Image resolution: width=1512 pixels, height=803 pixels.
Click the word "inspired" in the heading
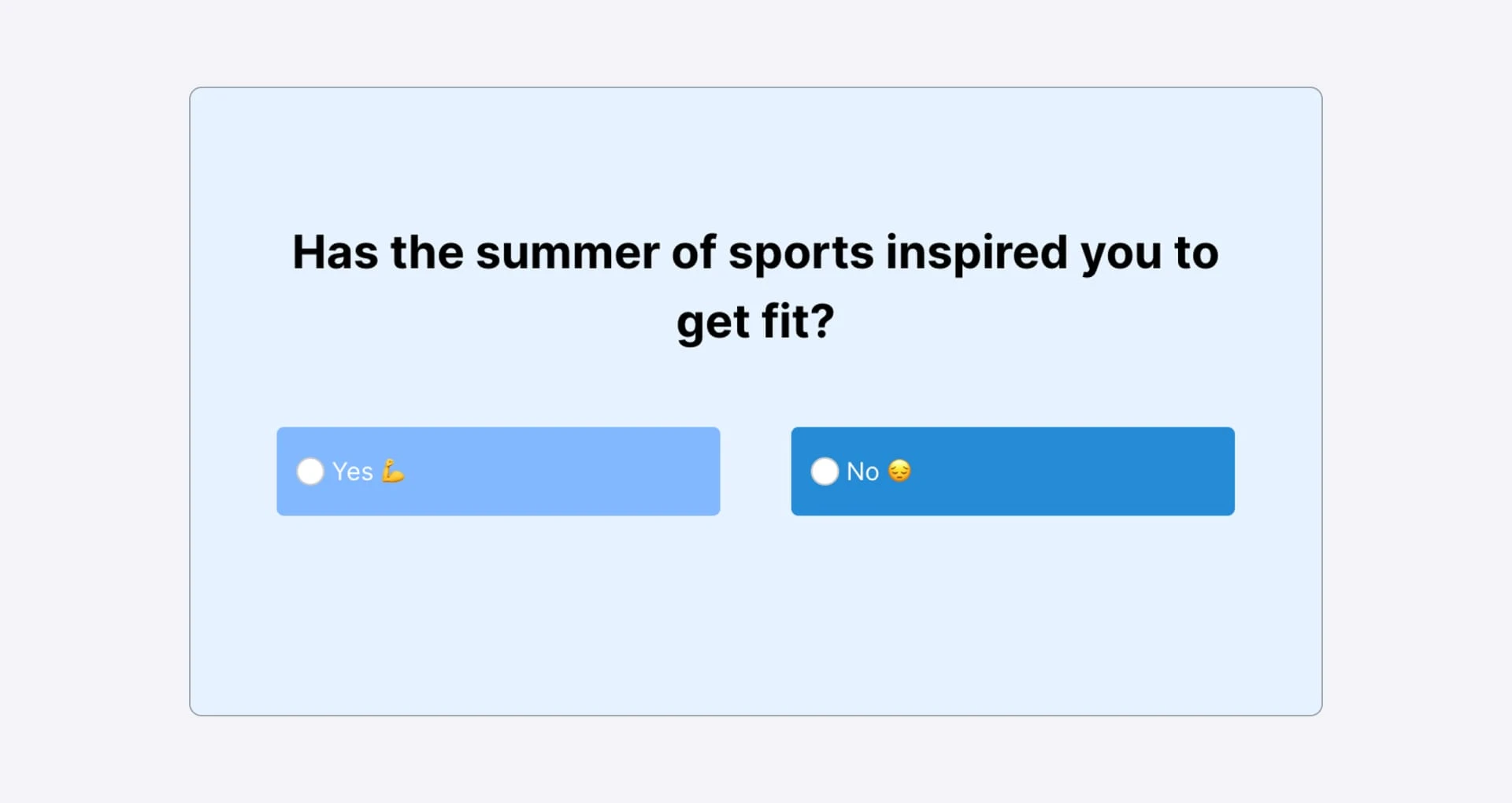pos(976,253)
